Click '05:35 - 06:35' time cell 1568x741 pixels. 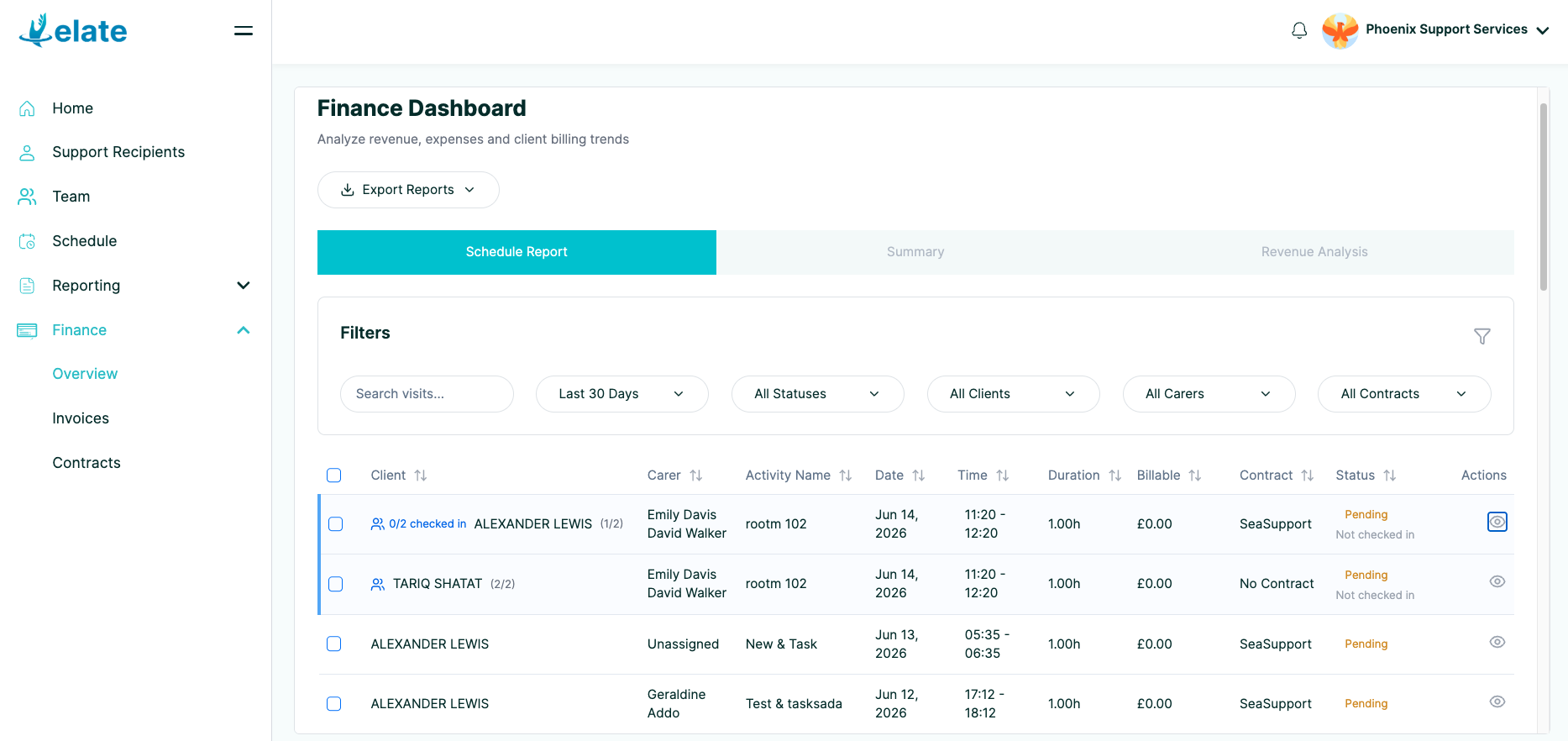pos(986,644)
